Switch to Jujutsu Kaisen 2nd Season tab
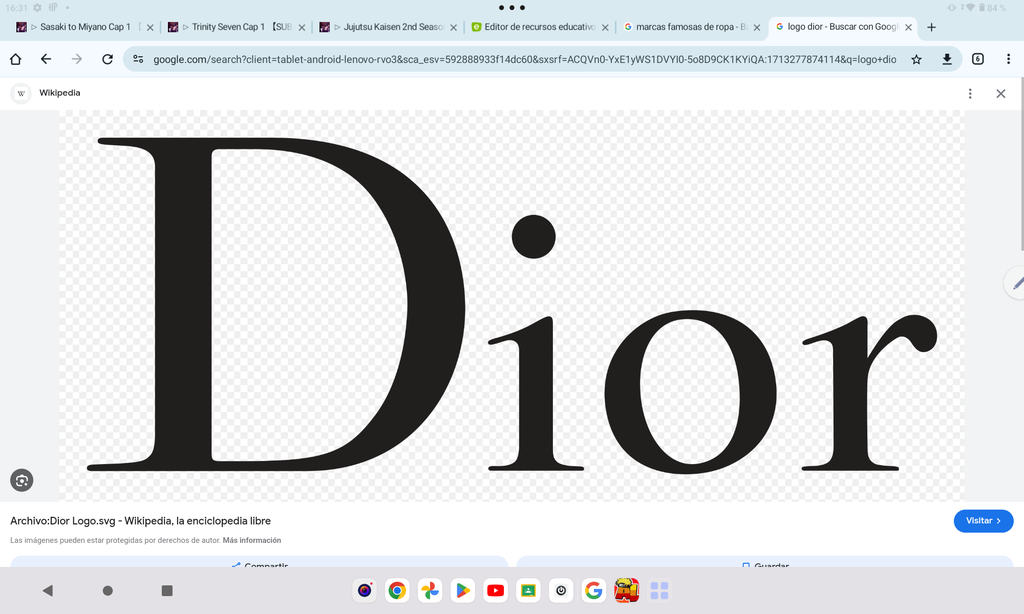 [381, 27]
